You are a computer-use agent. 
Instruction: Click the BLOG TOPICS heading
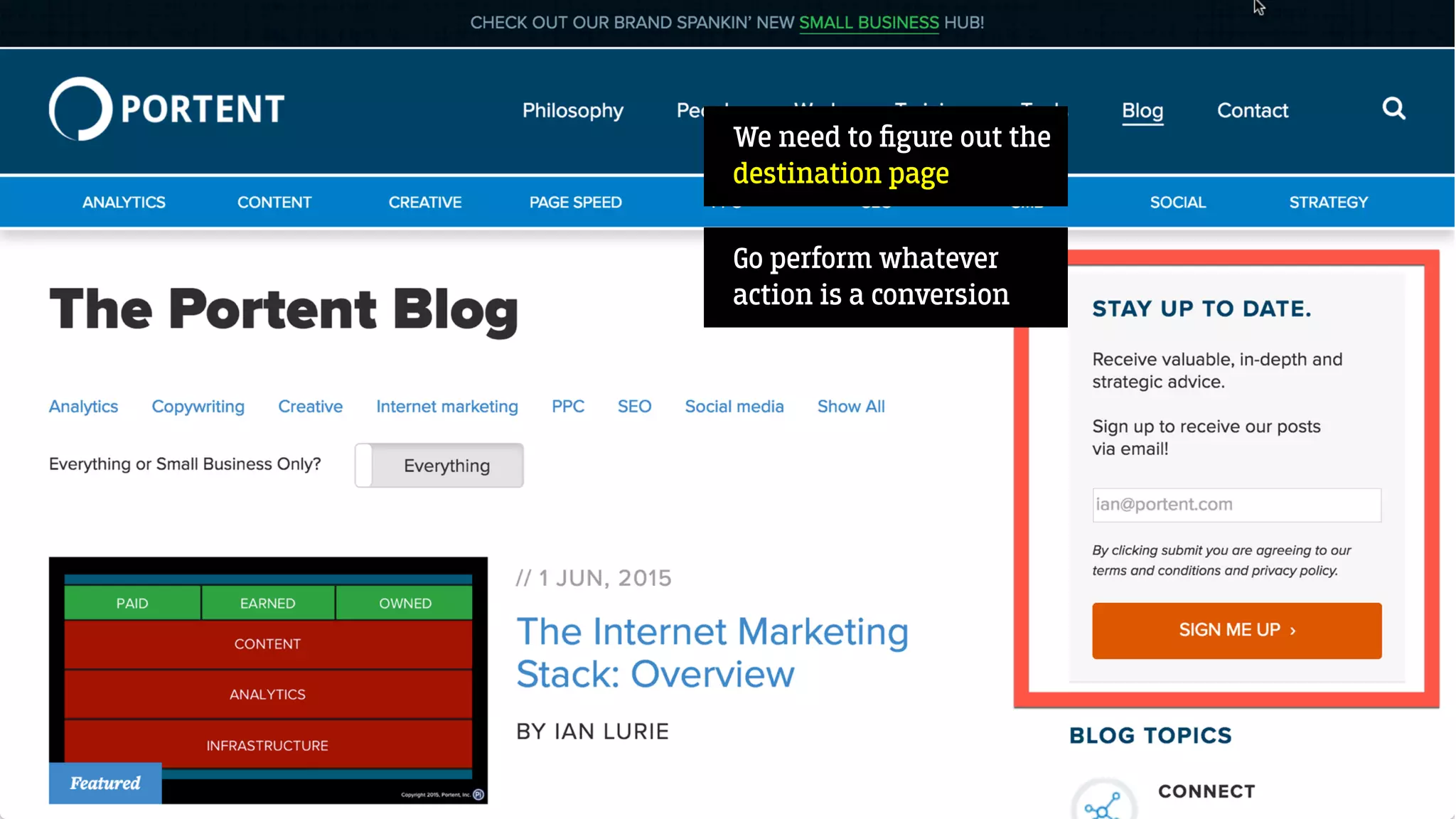[1150, 735]
